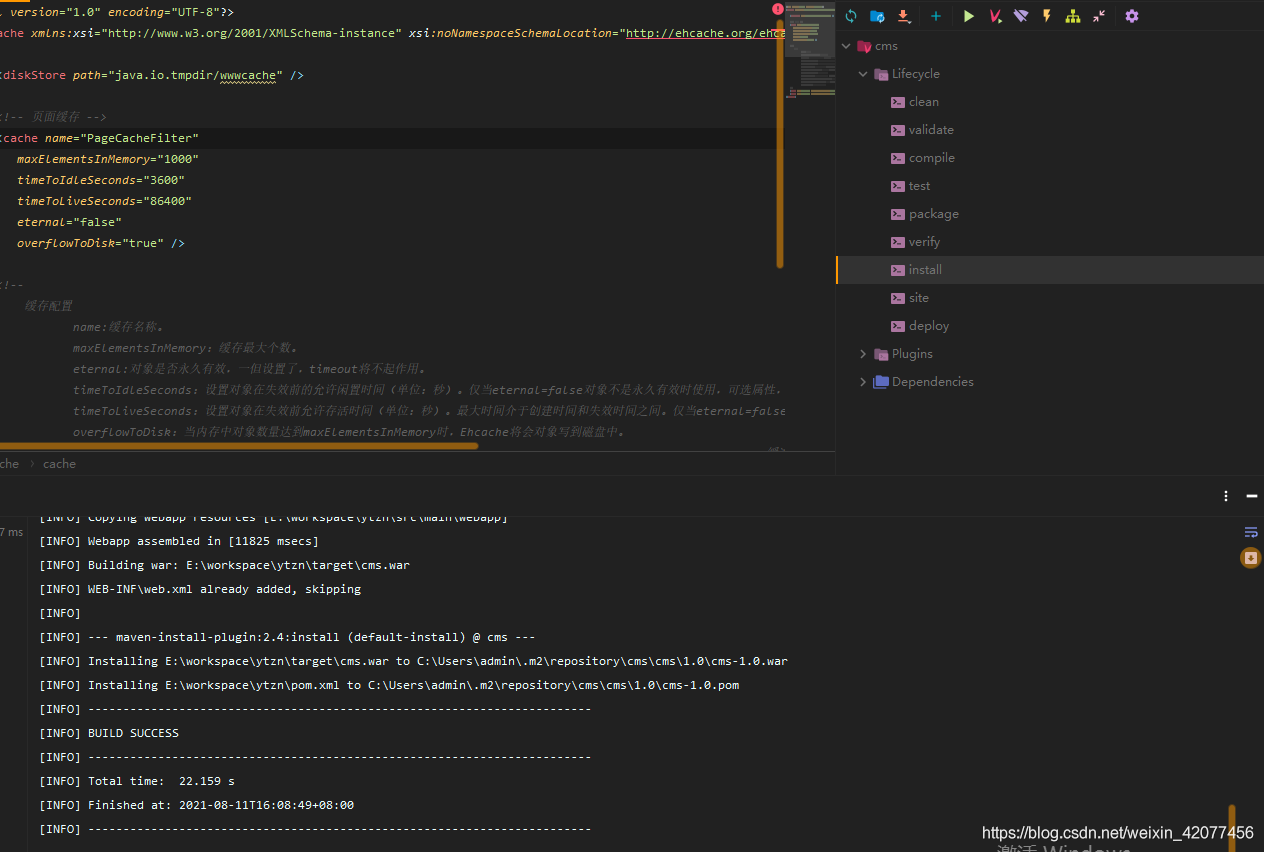Select the clean lifecycle goal
1264x852 pixels.
924,102
